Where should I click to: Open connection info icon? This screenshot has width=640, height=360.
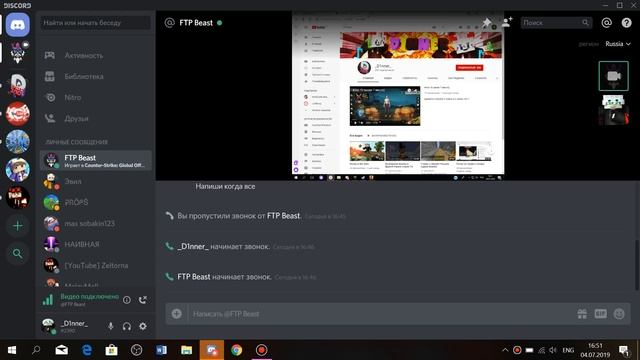click(x=127, y=300)
